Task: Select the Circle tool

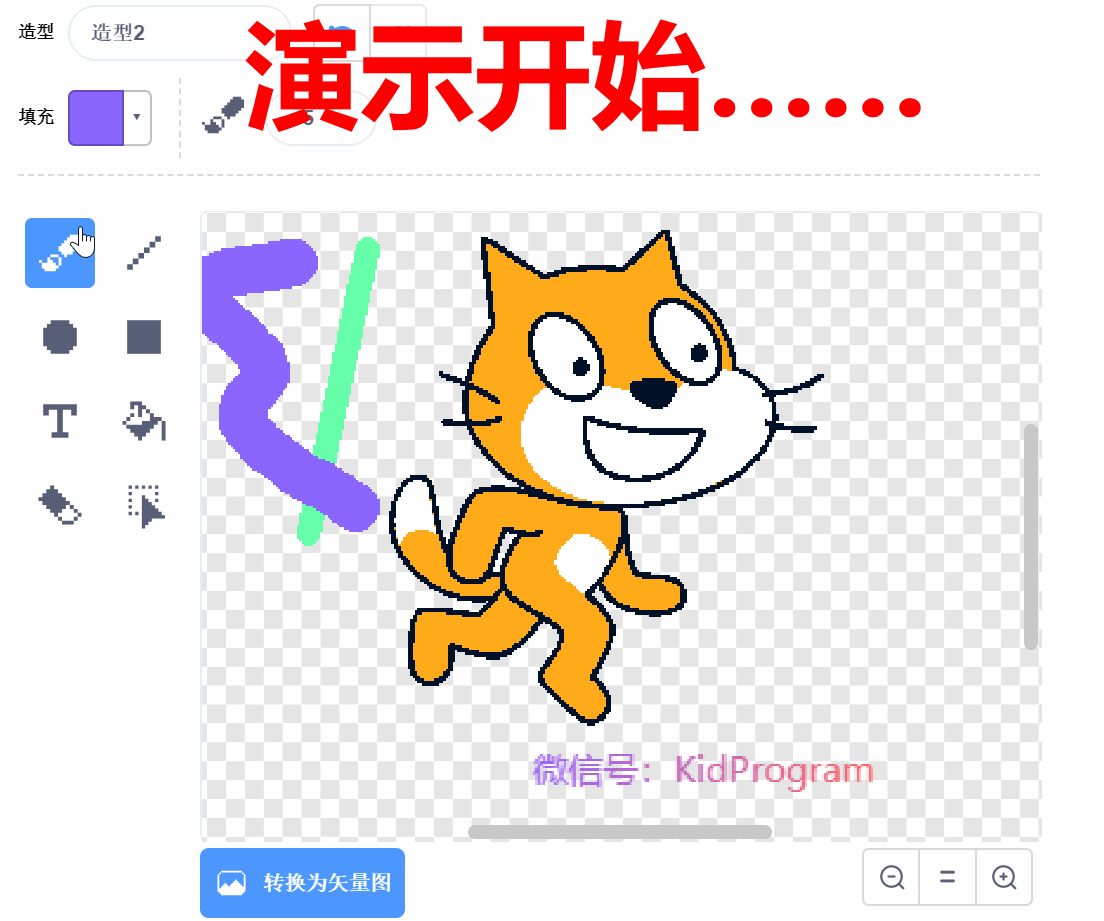Action: click(x=60, y=337)
